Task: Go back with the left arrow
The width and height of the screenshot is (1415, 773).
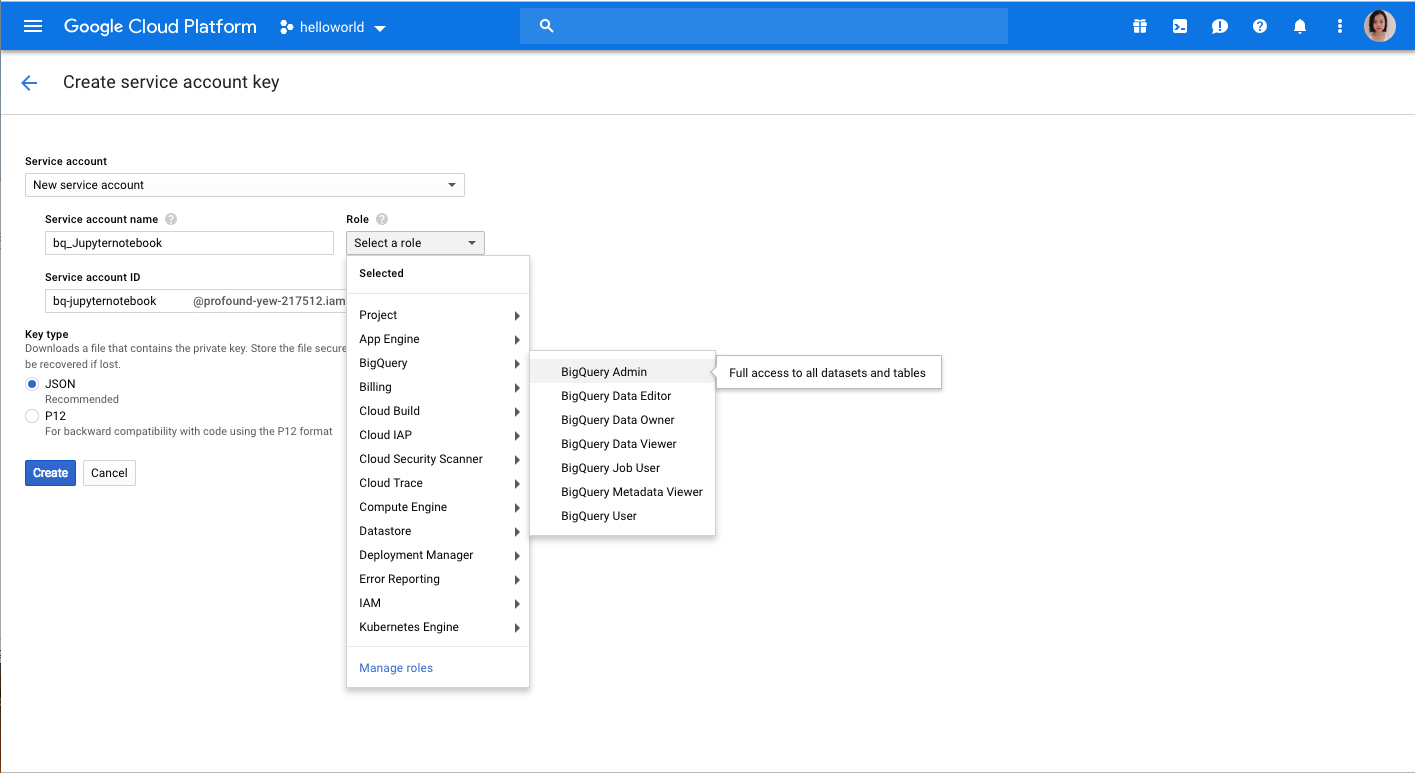Action: point(29,83)
